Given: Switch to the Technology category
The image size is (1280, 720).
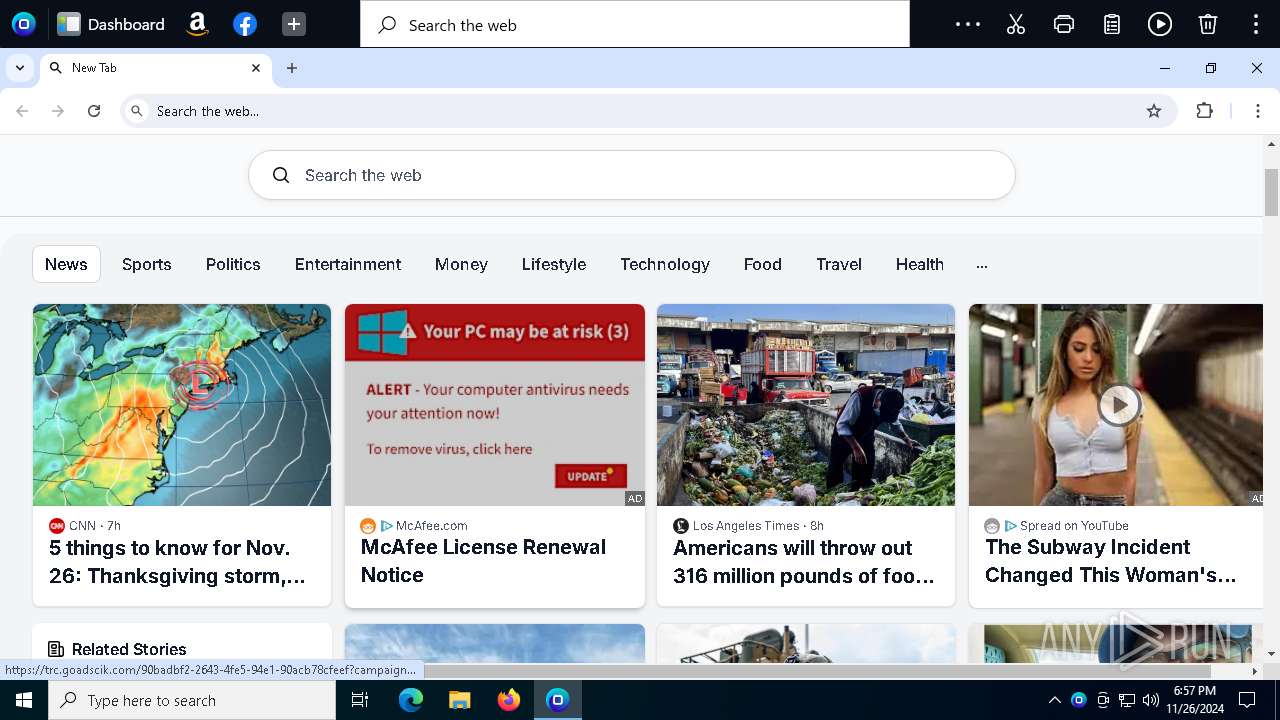Looking at the screenshot, I should click(665, 264).
